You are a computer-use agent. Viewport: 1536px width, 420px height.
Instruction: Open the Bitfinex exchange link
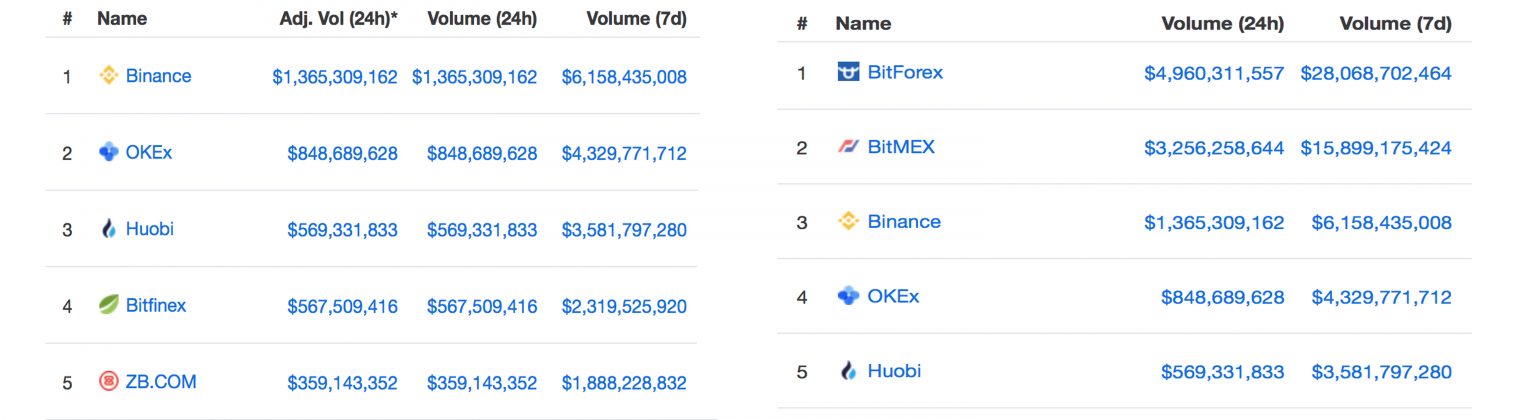point(156,306)
